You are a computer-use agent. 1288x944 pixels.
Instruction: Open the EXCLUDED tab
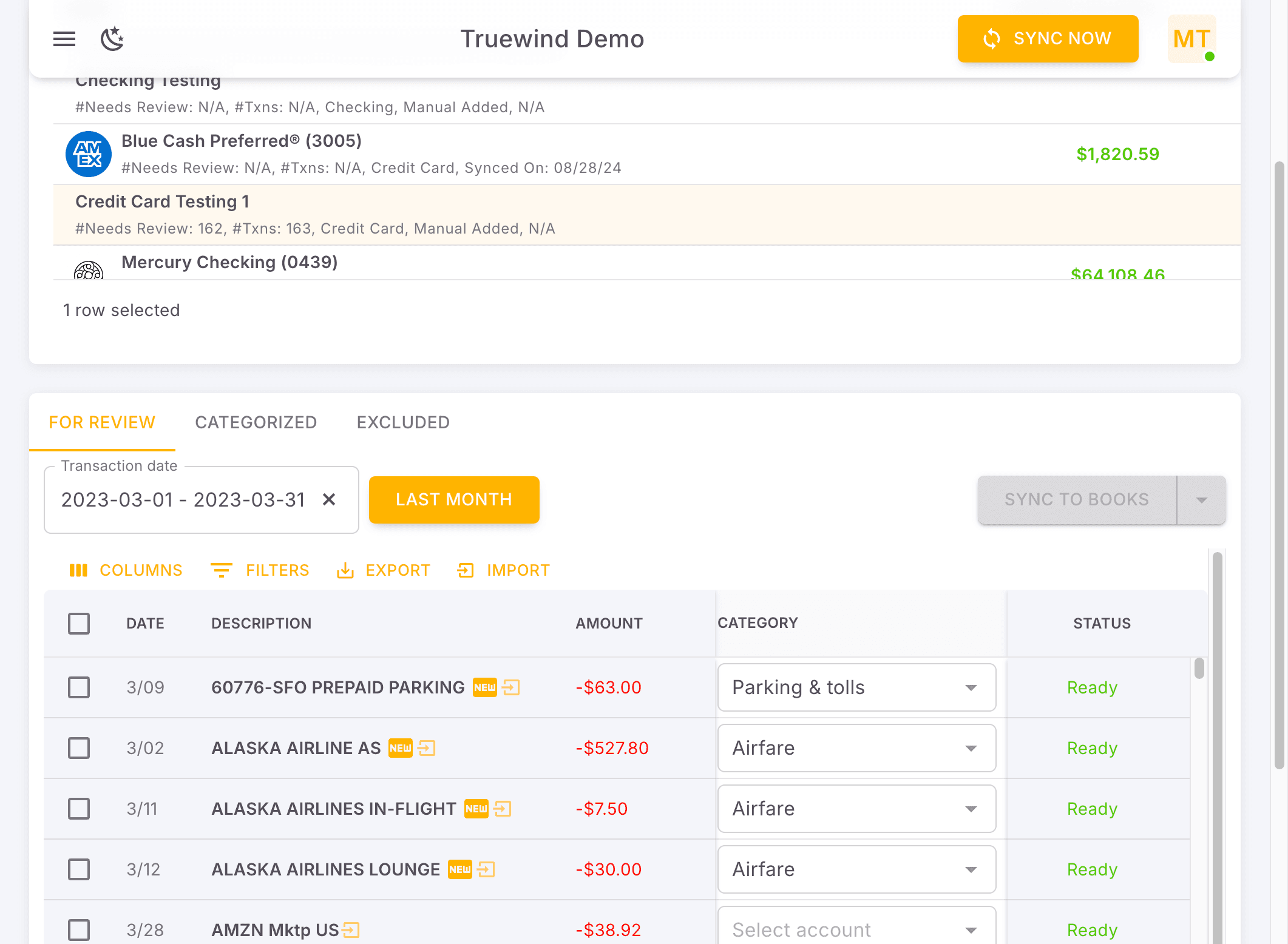[x=402, y=422]
